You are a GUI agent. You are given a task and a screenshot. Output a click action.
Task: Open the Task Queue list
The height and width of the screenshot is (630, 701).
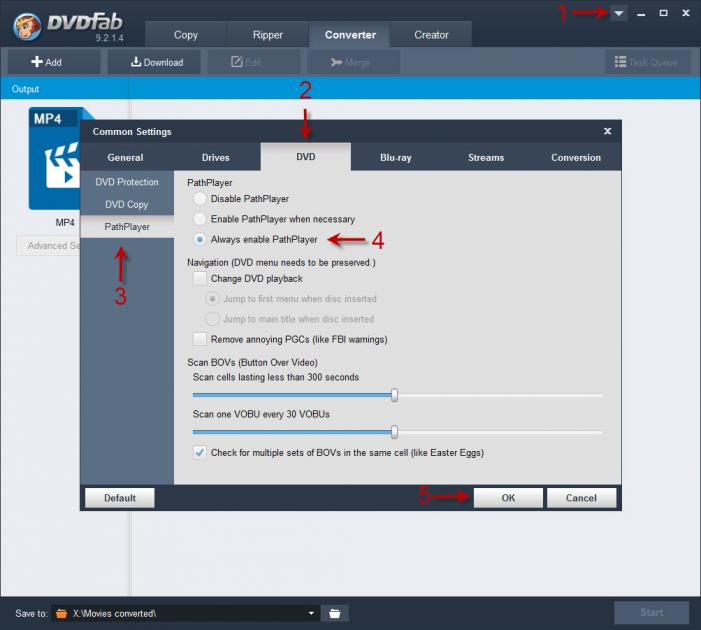[x=648, y=62]
